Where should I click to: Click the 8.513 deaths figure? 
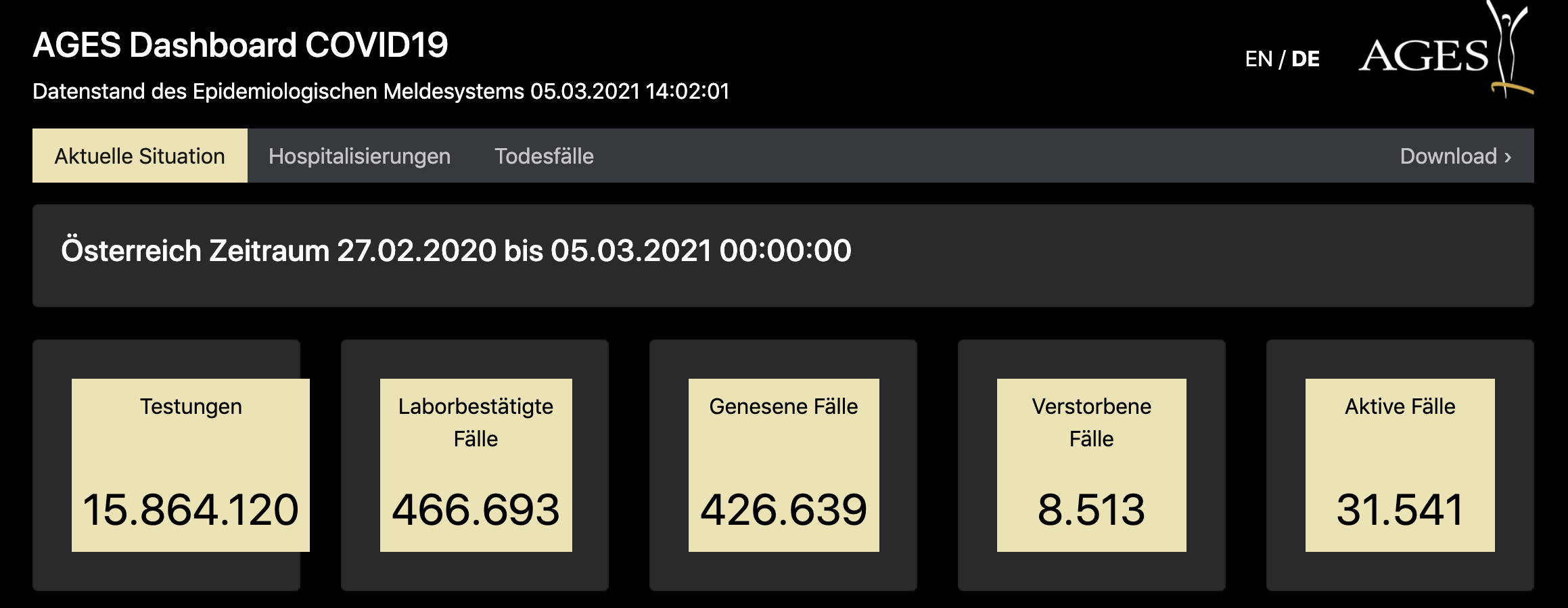point(1091,509)
